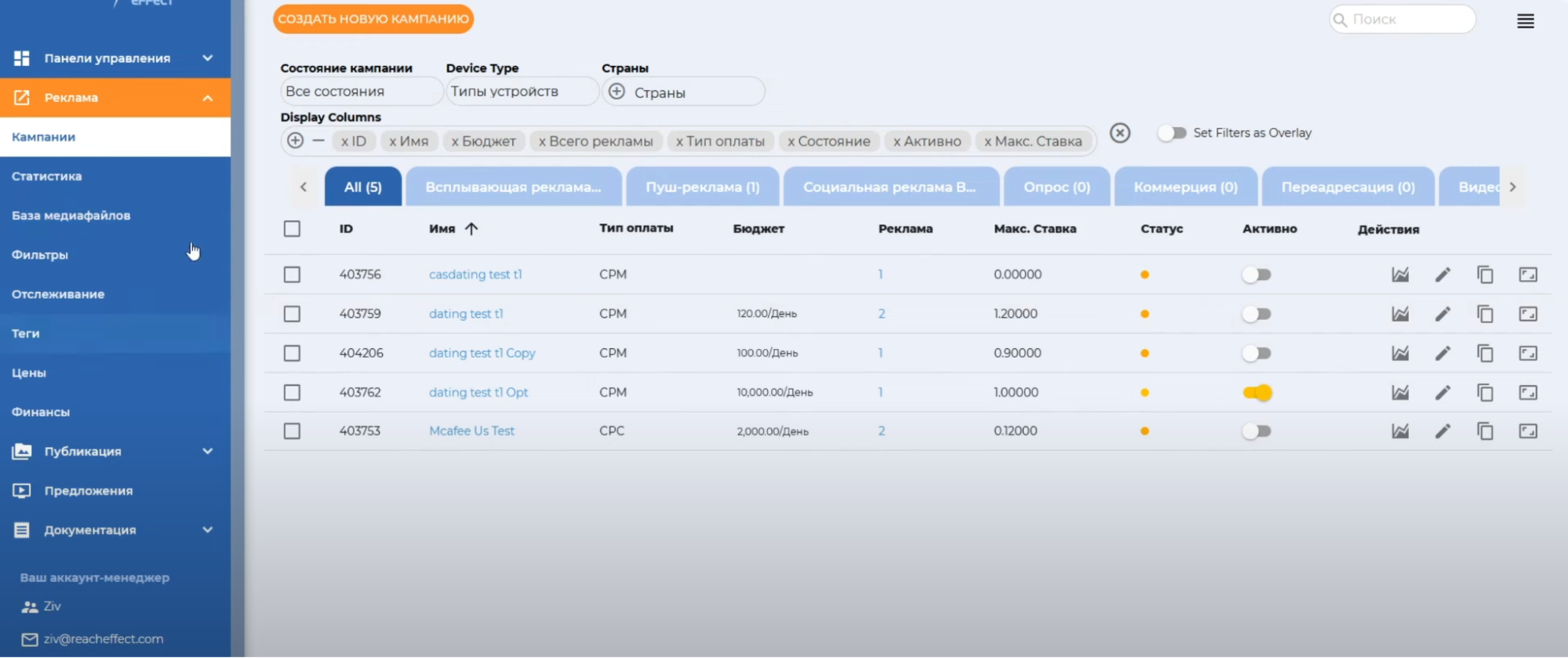Viewport: 1568px width, 658px height.
Task: Open the Типы устройств device type dropdown
Action: click(522, 92)
